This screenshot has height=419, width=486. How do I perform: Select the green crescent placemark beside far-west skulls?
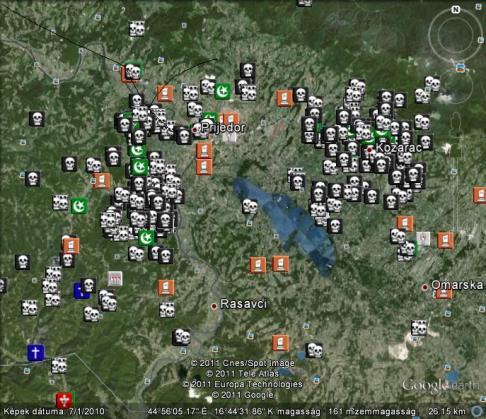click(79, 206)
